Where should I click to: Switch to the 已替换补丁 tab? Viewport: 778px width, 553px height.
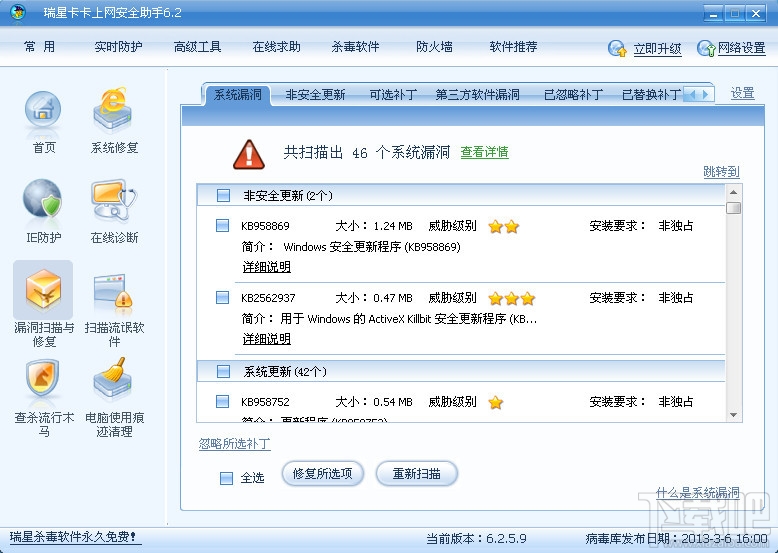(x=651, y=94)
